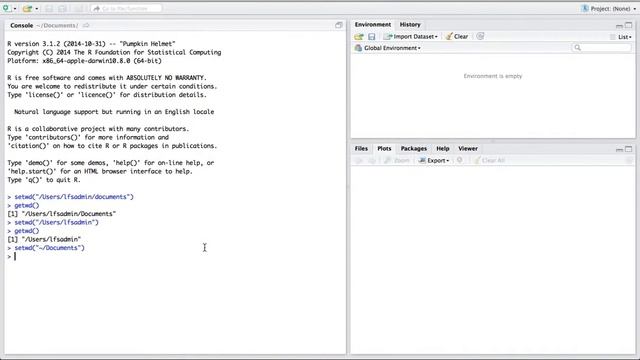Maximize the Plots pane
This screenshot has width=640, height=360.
(629, 149)
